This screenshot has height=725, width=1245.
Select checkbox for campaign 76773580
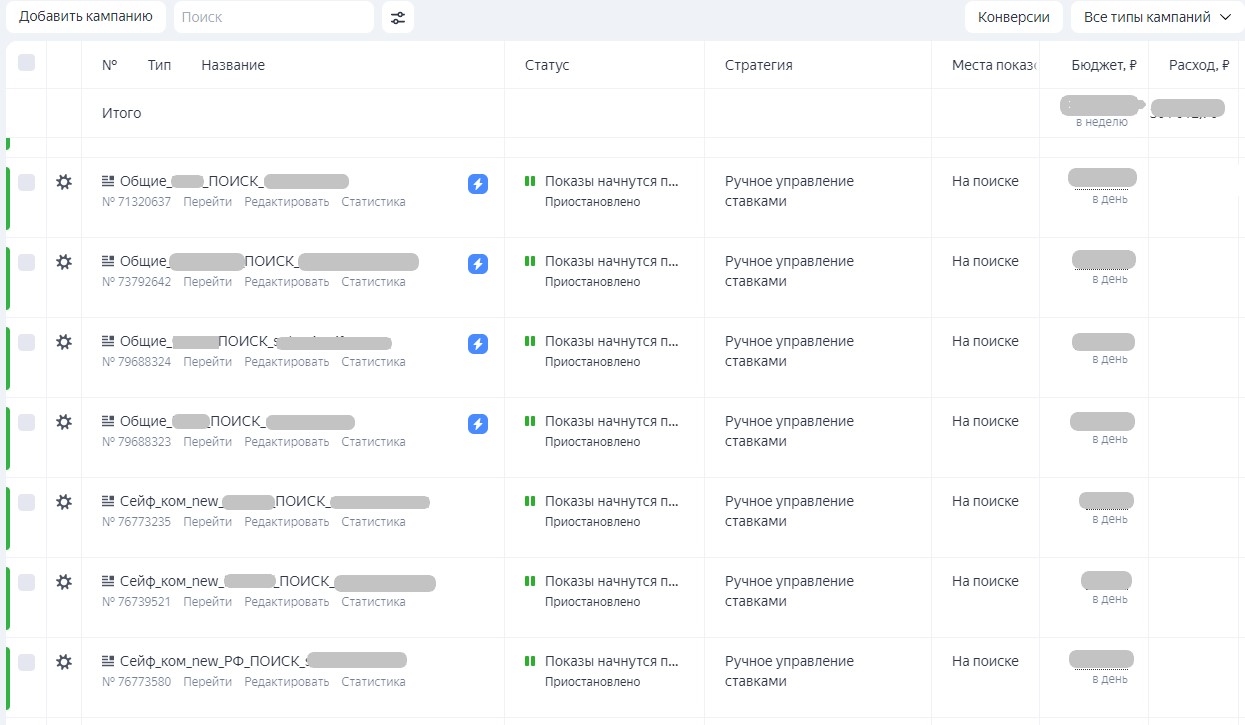coord(27,662)
